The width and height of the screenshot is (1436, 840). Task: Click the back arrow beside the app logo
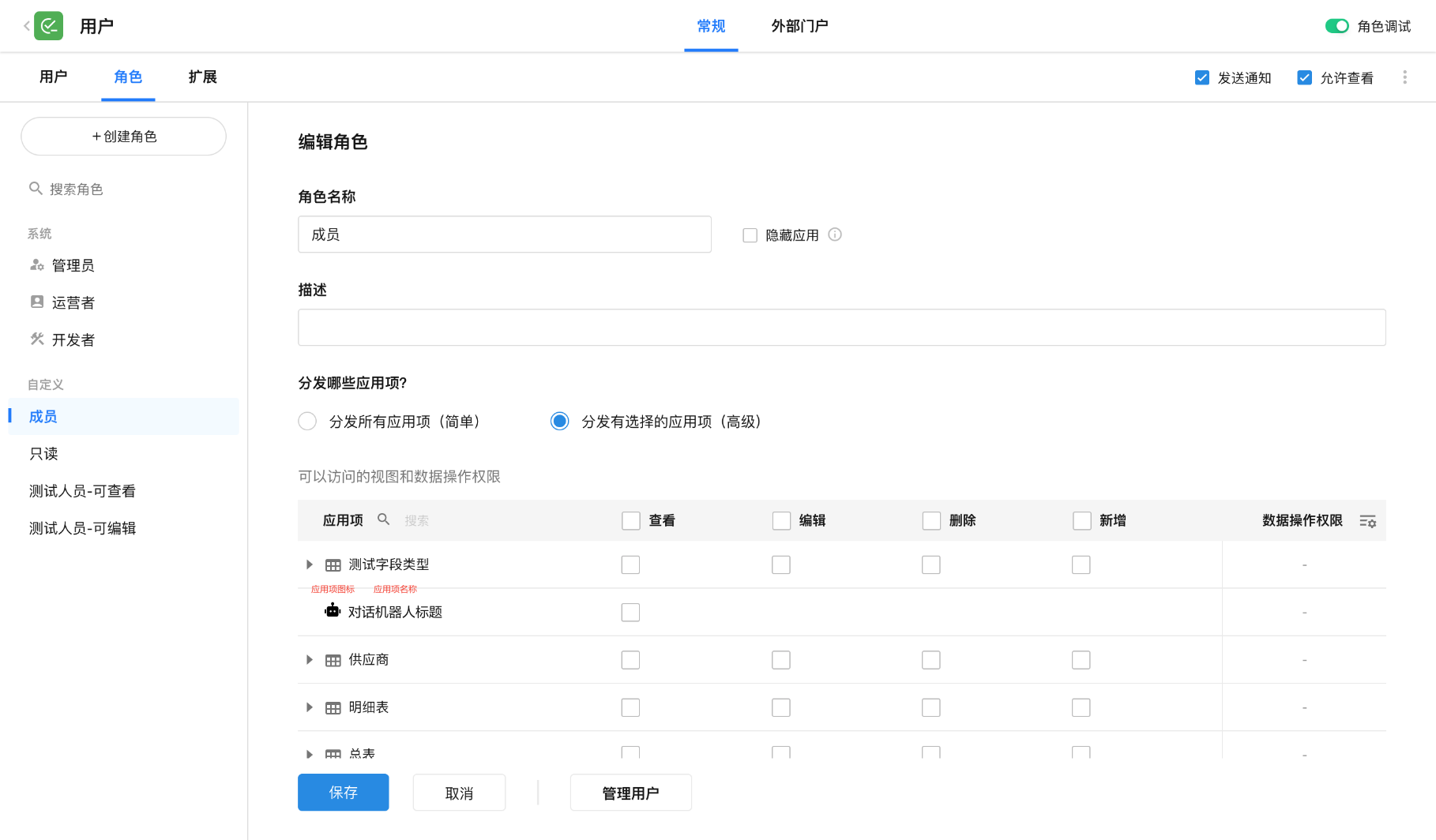click(26, 26)
